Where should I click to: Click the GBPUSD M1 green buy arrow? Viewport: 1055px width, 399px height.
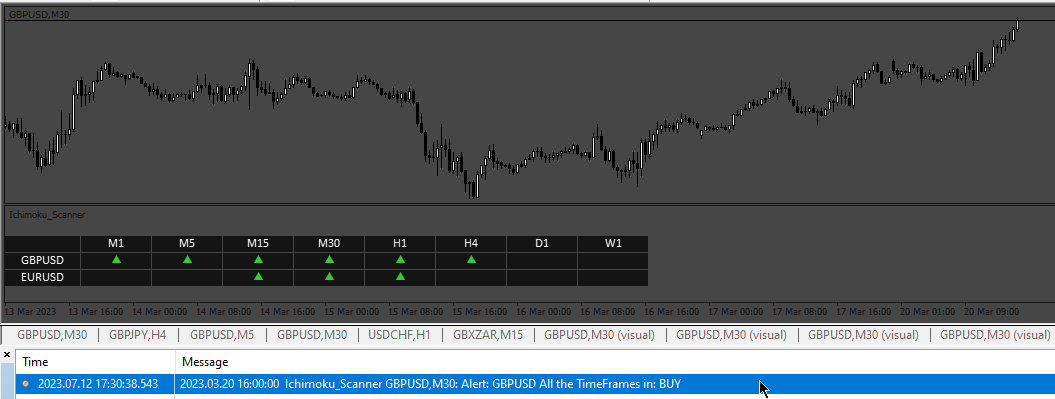[x=116, y=259]
